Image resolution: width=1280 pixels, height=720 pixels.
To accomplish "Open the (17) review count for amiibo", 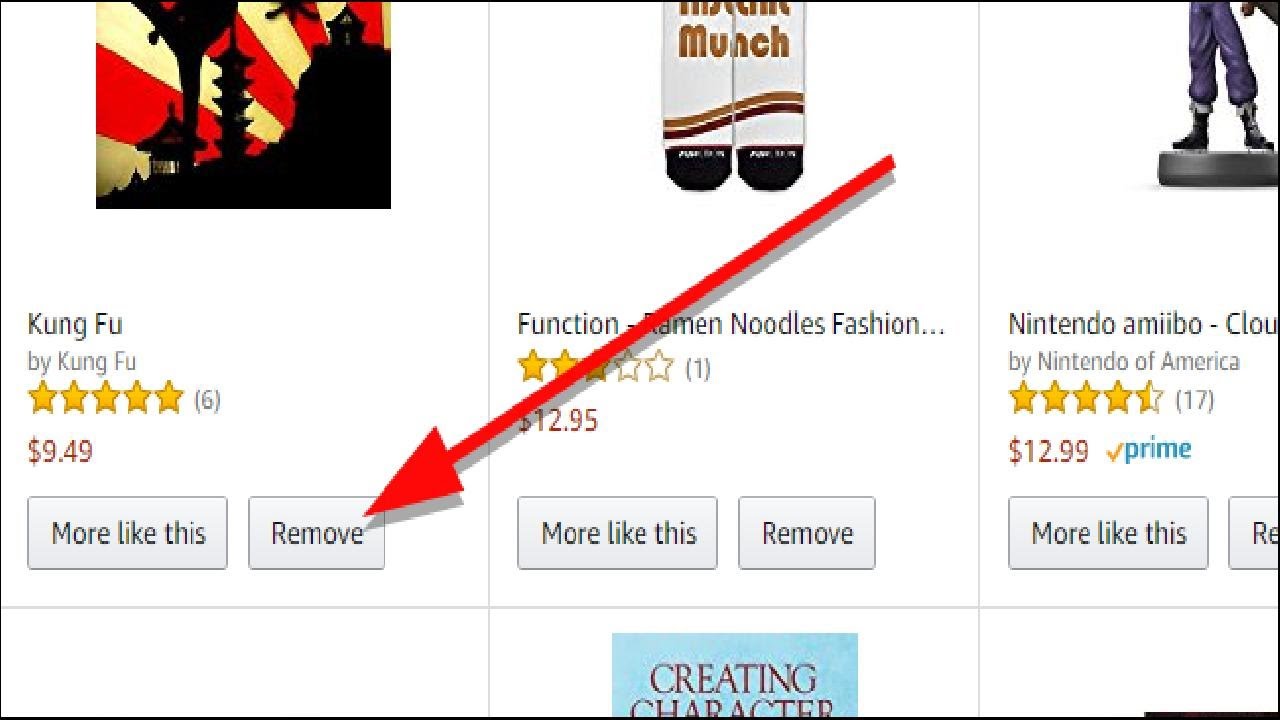I will [x=1194, y=400].
